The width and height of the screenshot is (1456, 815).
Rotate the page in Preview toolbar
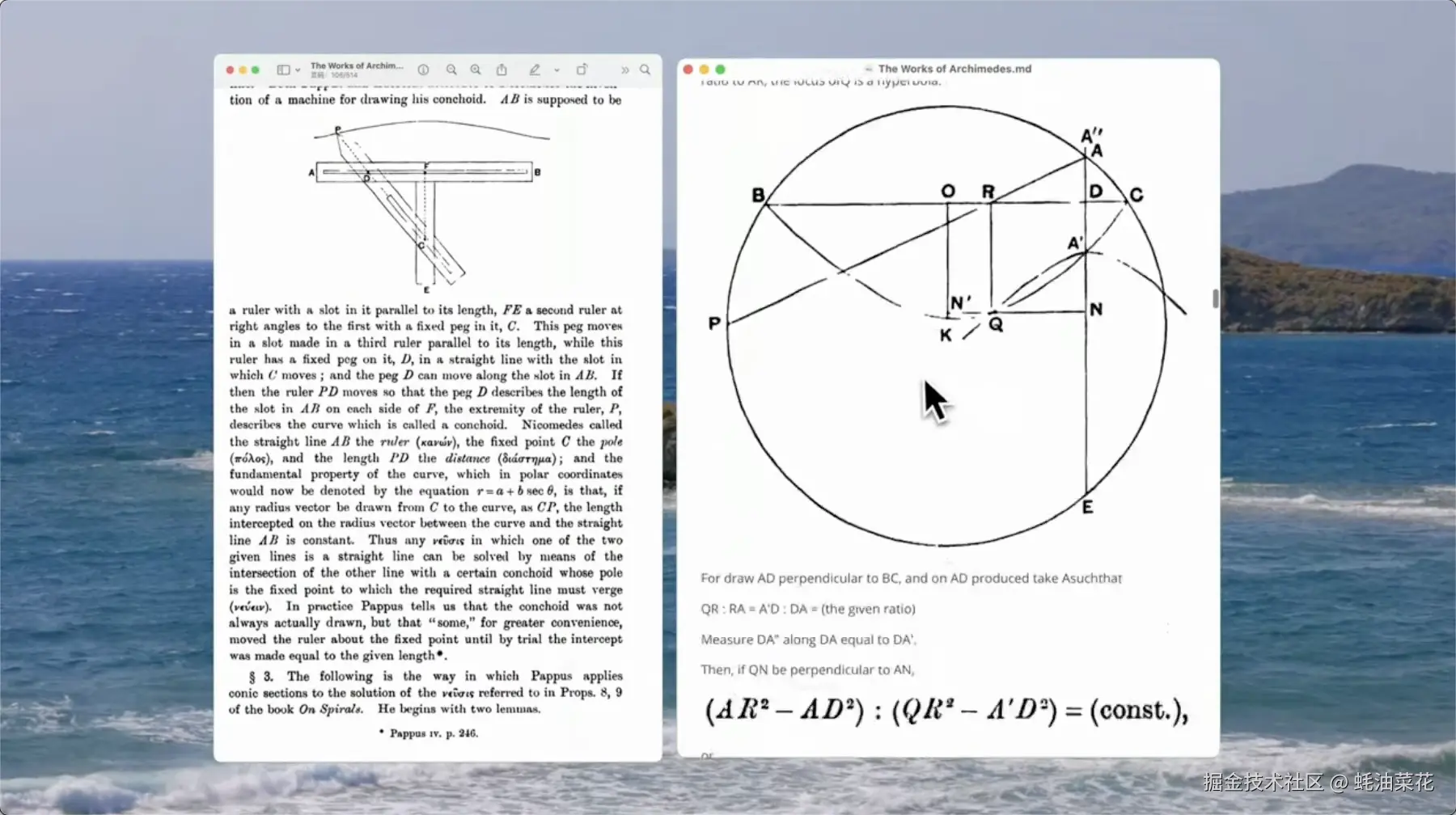click(582, 70)
